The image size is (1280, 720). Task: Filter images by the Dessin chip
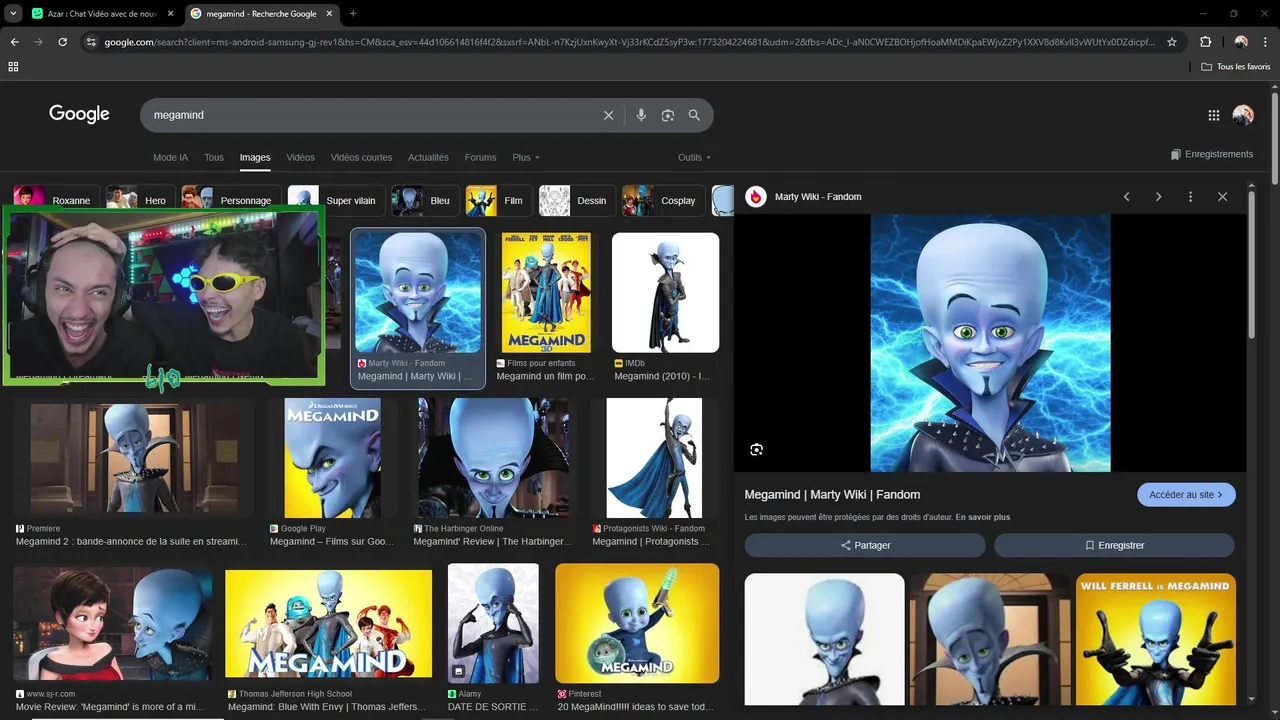577,200
